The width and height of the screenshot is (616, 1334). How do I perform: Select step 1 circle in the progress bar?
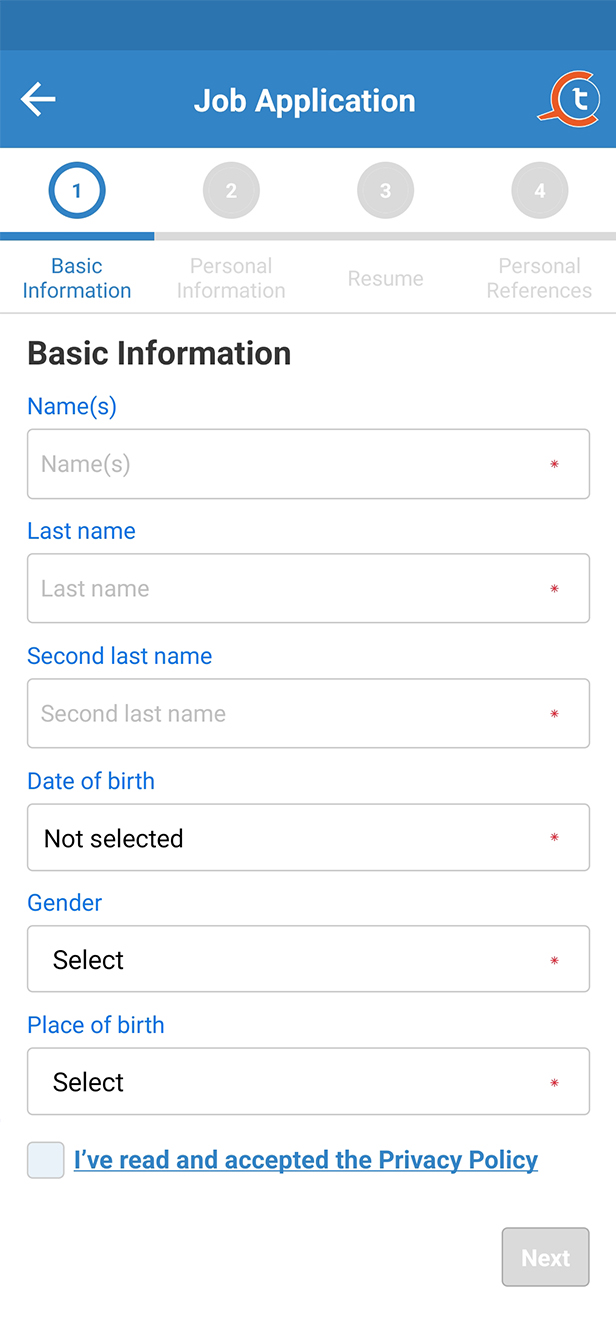77,190
